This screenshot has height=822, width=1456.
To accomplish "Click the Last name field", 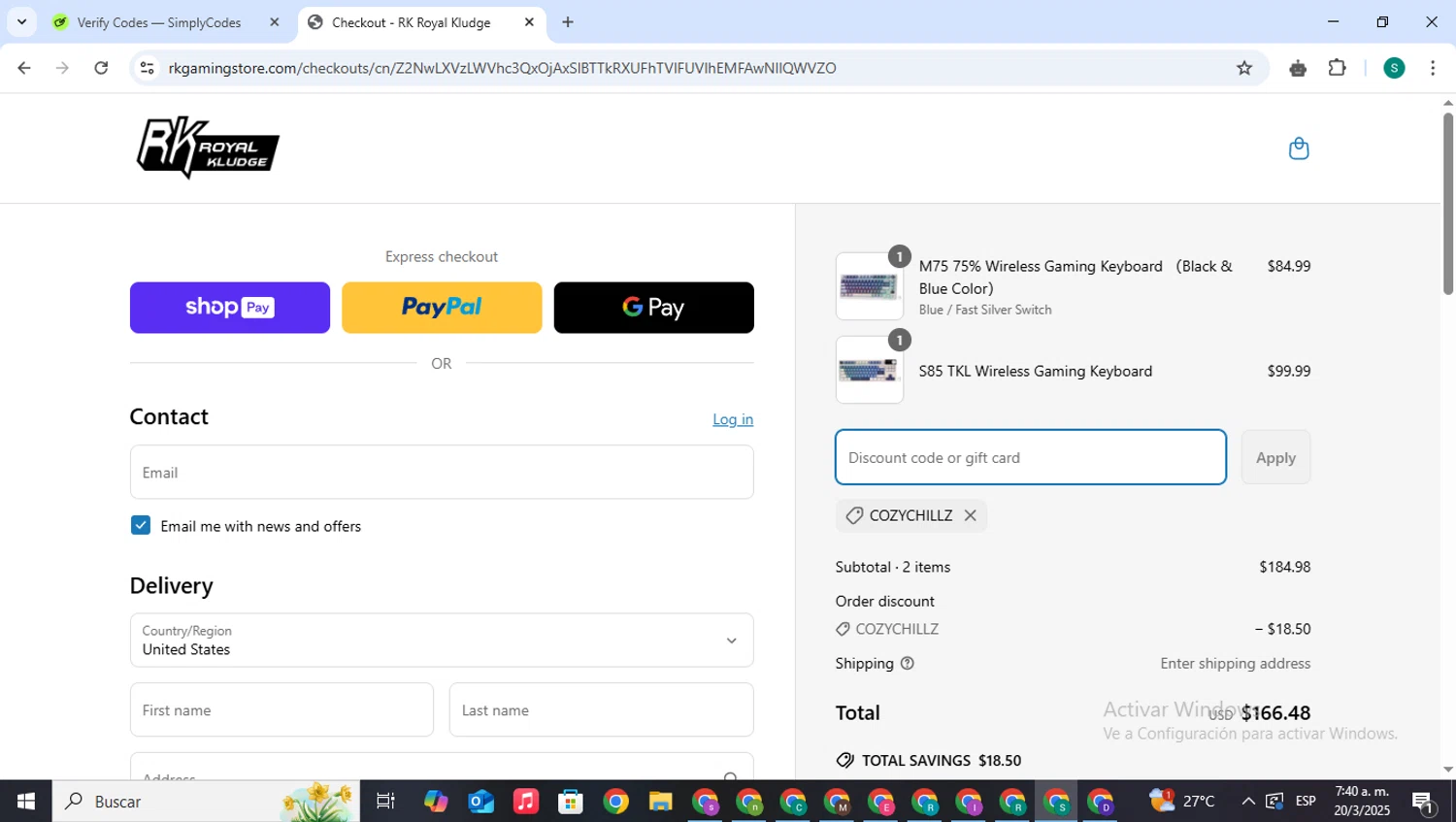I will coord(601,709).
